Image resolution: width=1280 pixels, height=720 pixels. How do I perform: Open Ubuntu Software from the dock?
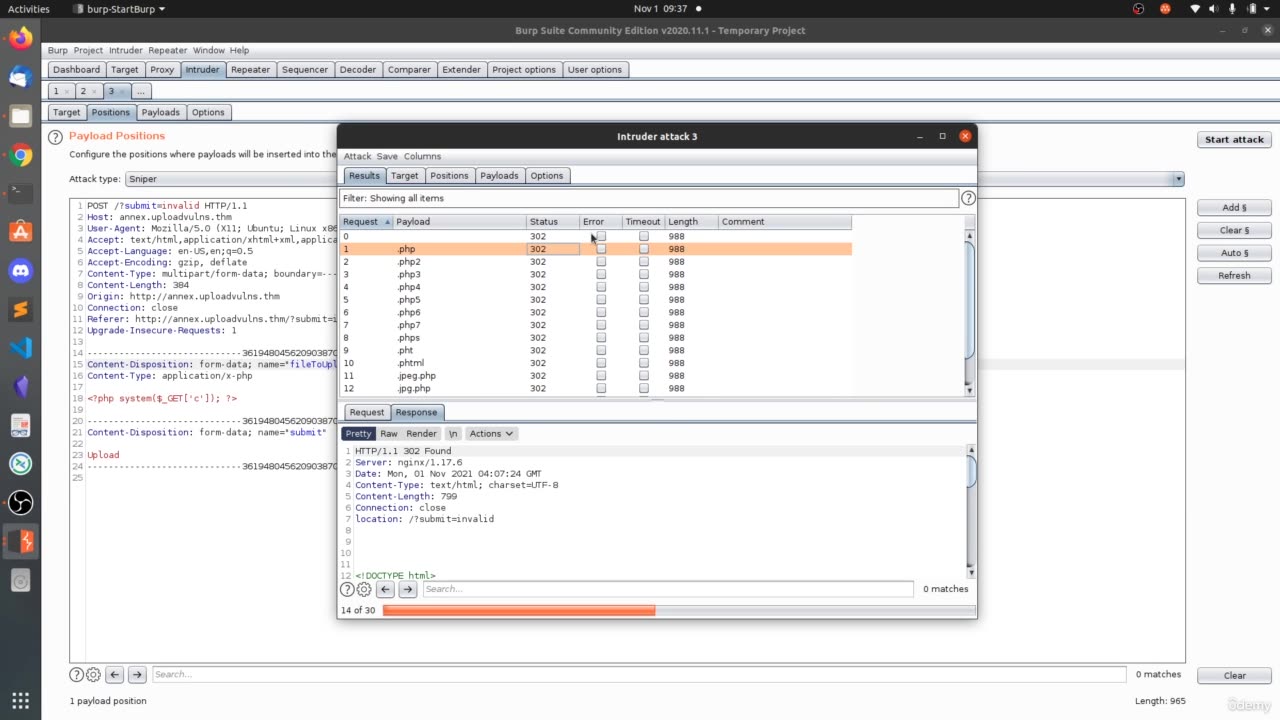(x=20, y=232)
